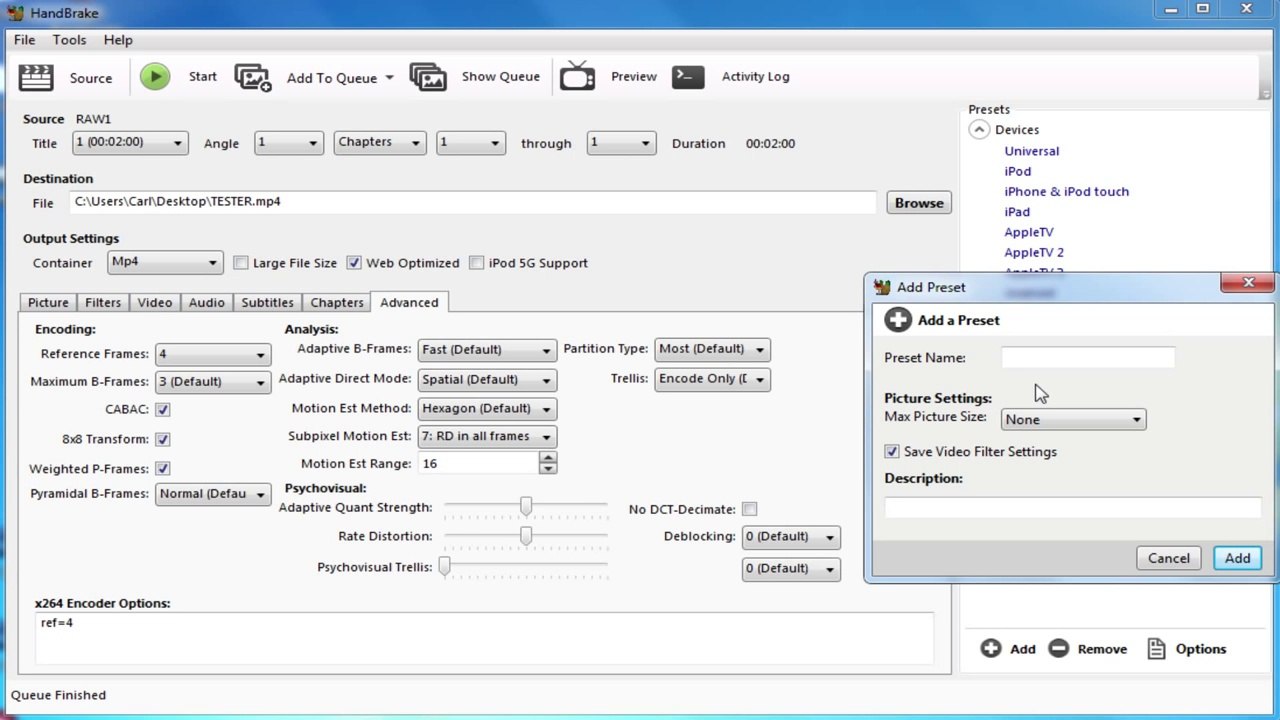Open Subpixel Motion Est dropdown
The width and height of the screenshot is (1280, 720).
[x=487, y=437]
